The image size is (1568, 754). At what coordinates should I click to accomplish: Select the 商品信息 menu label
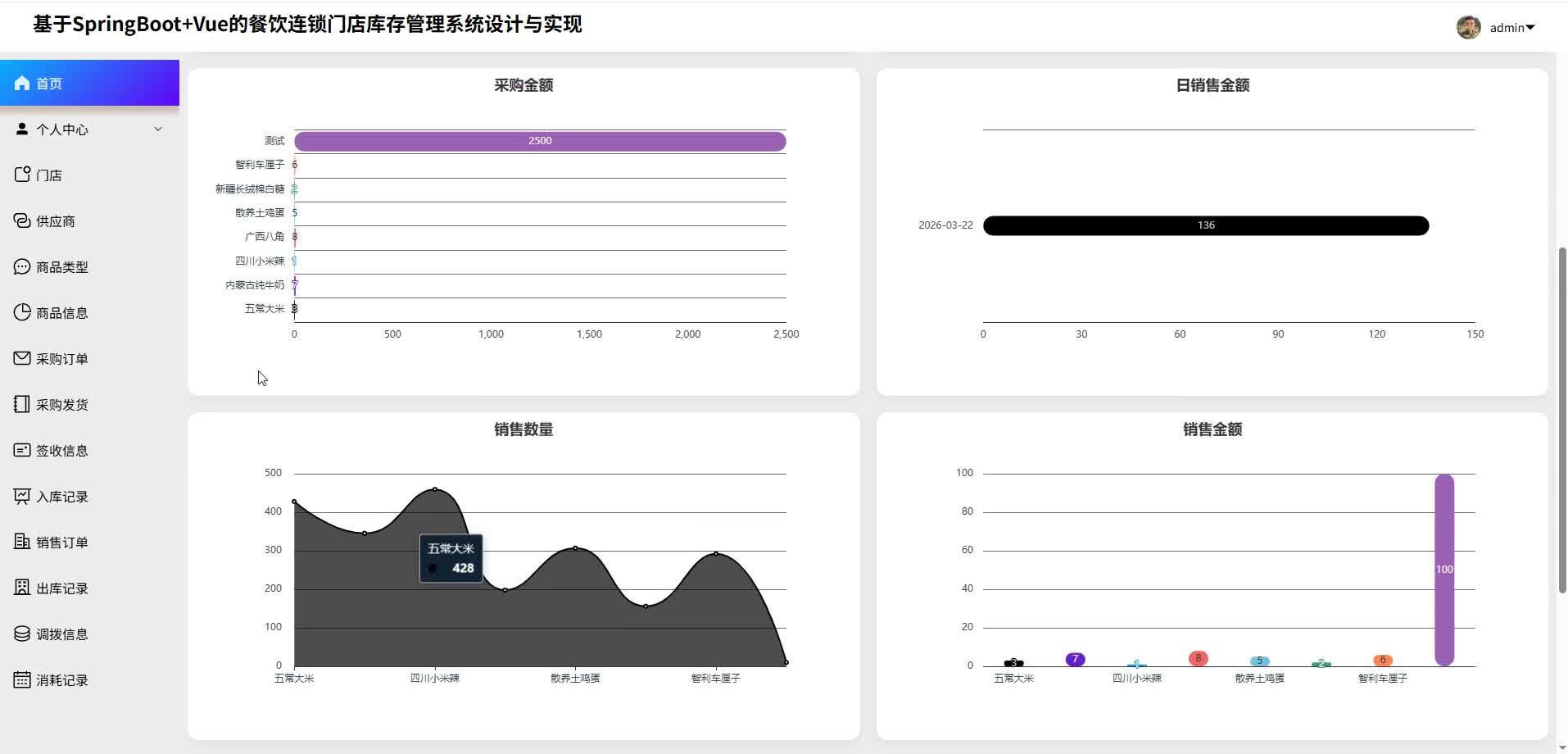pos(62,313)
